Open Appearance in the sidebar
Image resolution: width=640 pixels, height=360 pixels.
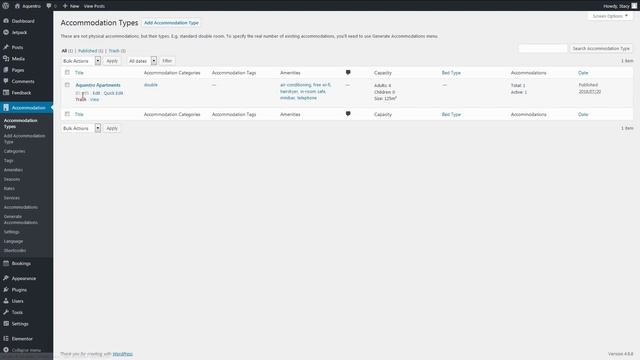click(x=24, y=278)
